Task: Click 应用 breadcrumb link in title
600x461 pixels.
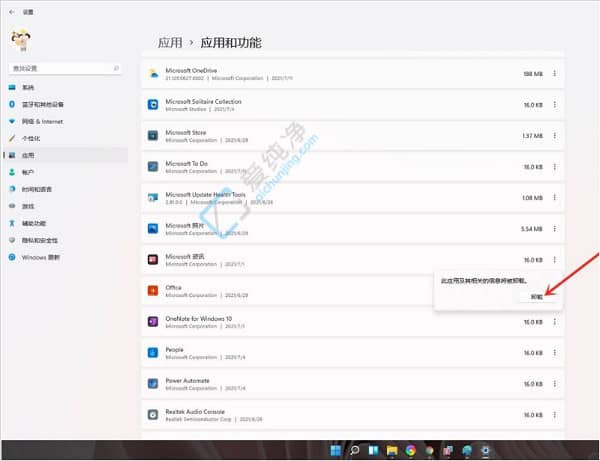Action: coord(170,42)
